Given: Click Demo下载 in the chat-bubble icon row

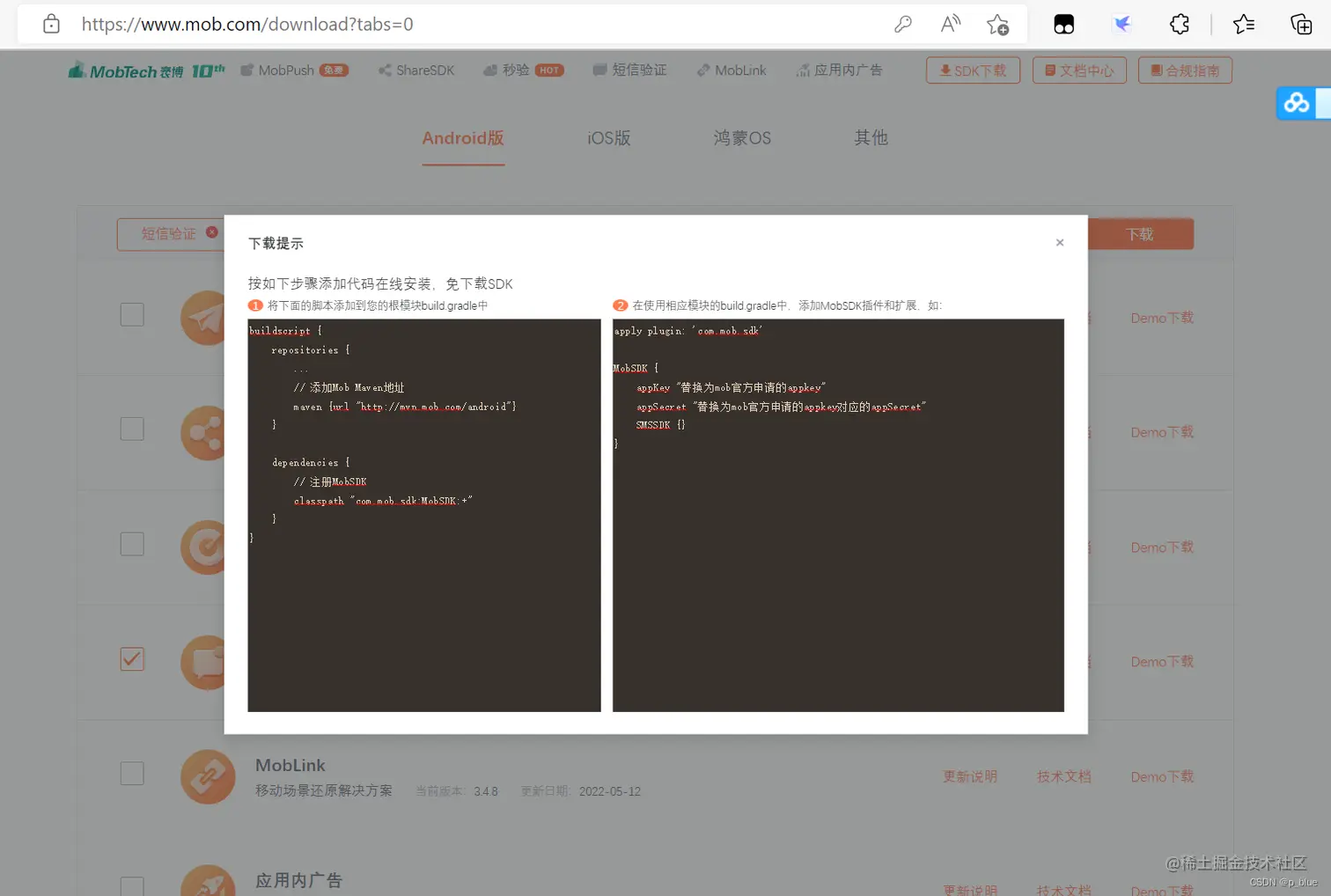Looking at the screenshot, I should pyautogui.click(x=1162, y=662).
